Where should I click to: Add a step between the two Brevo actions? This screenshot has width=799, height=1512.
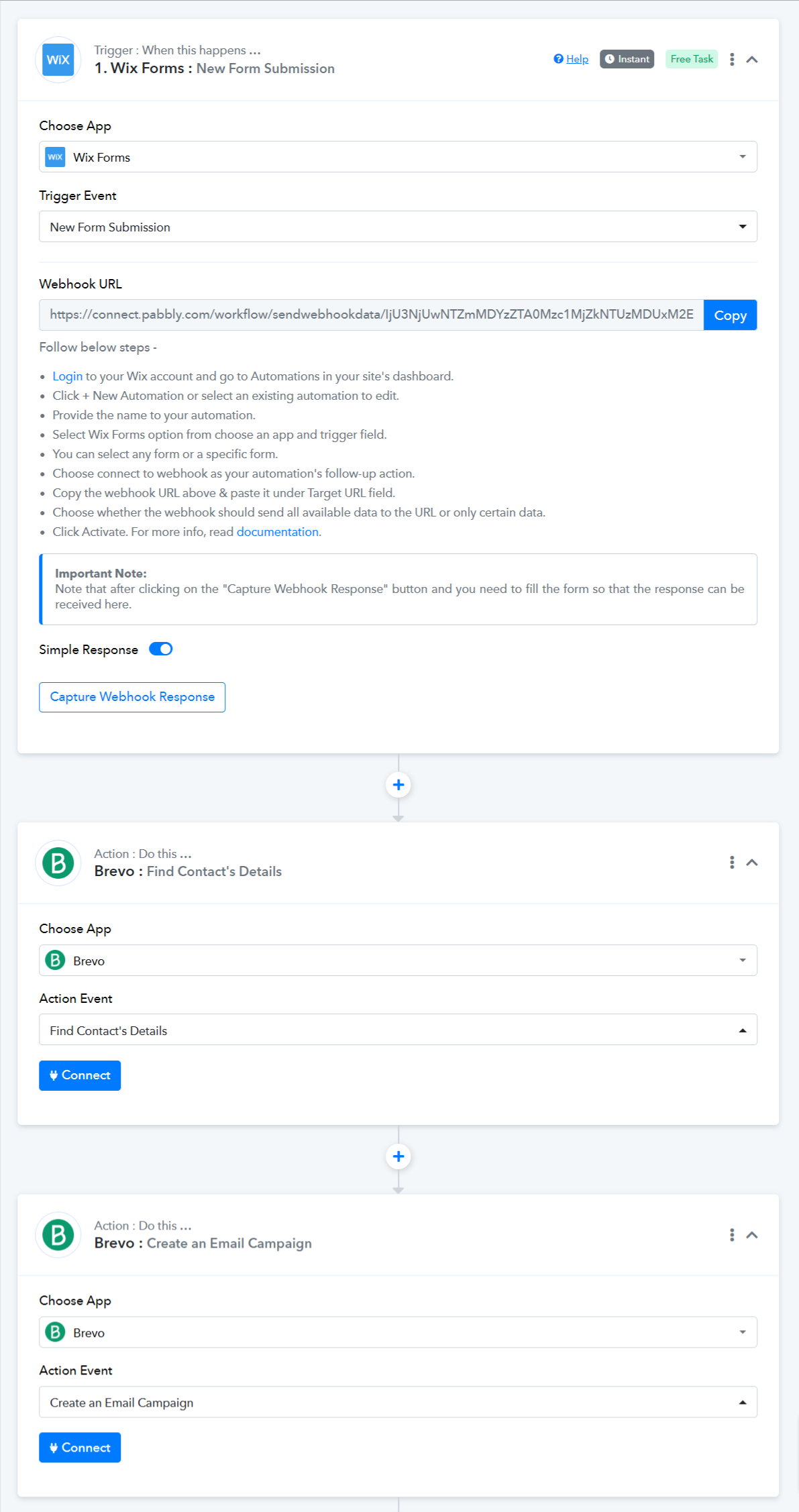(398, 1156)
